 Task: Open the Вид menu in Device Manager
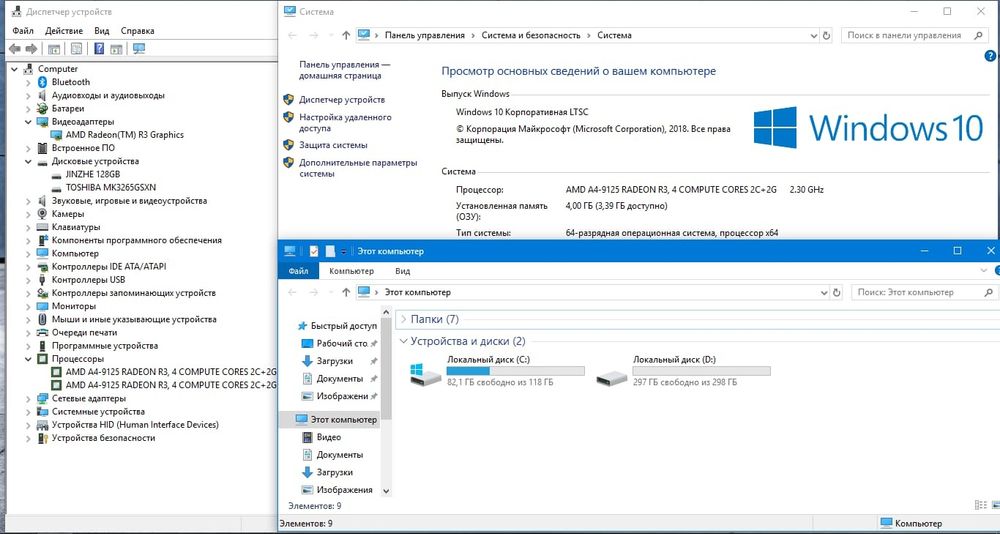[102, 31]
